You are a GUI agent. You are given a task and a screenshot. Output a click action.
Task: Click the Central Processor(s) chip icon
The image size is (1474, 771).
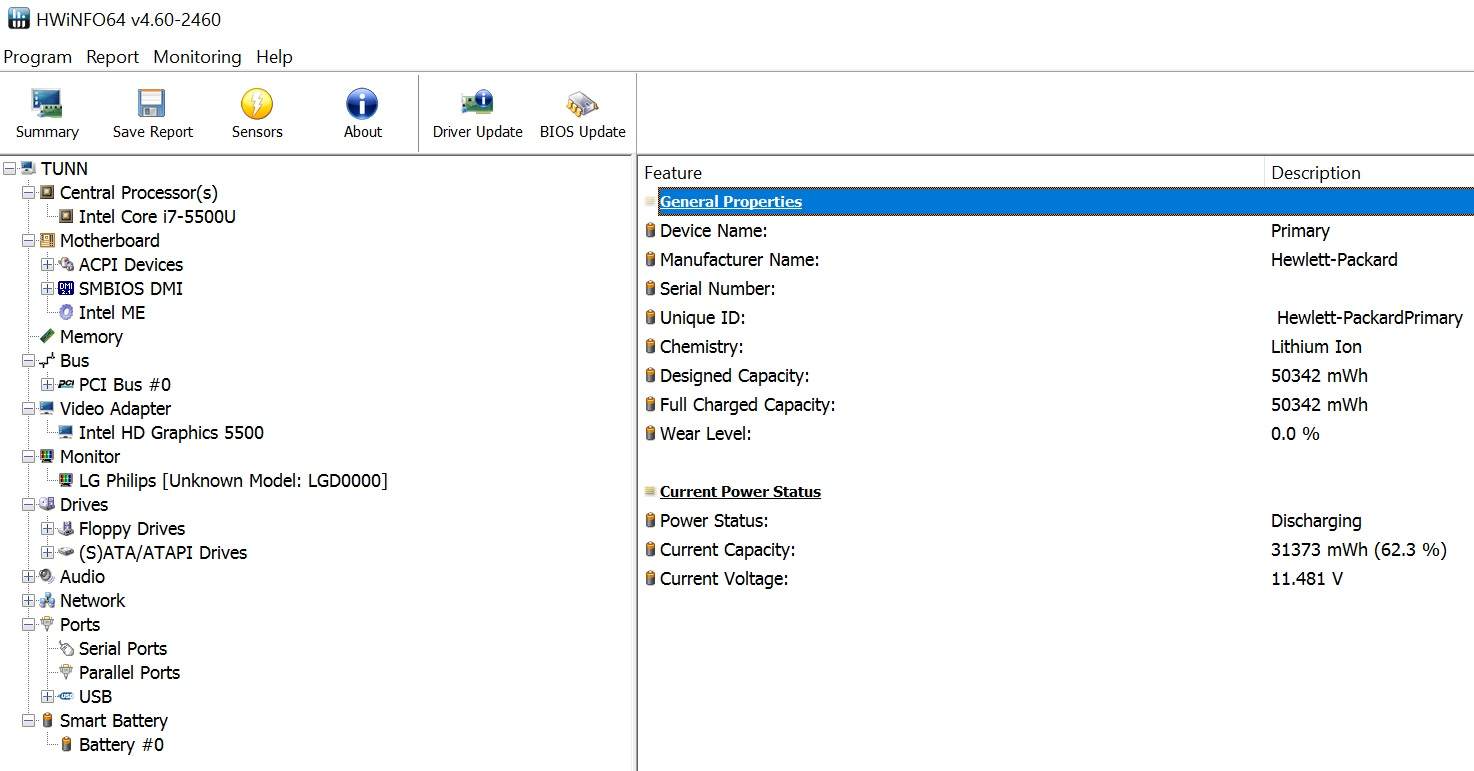click(47, 192)
